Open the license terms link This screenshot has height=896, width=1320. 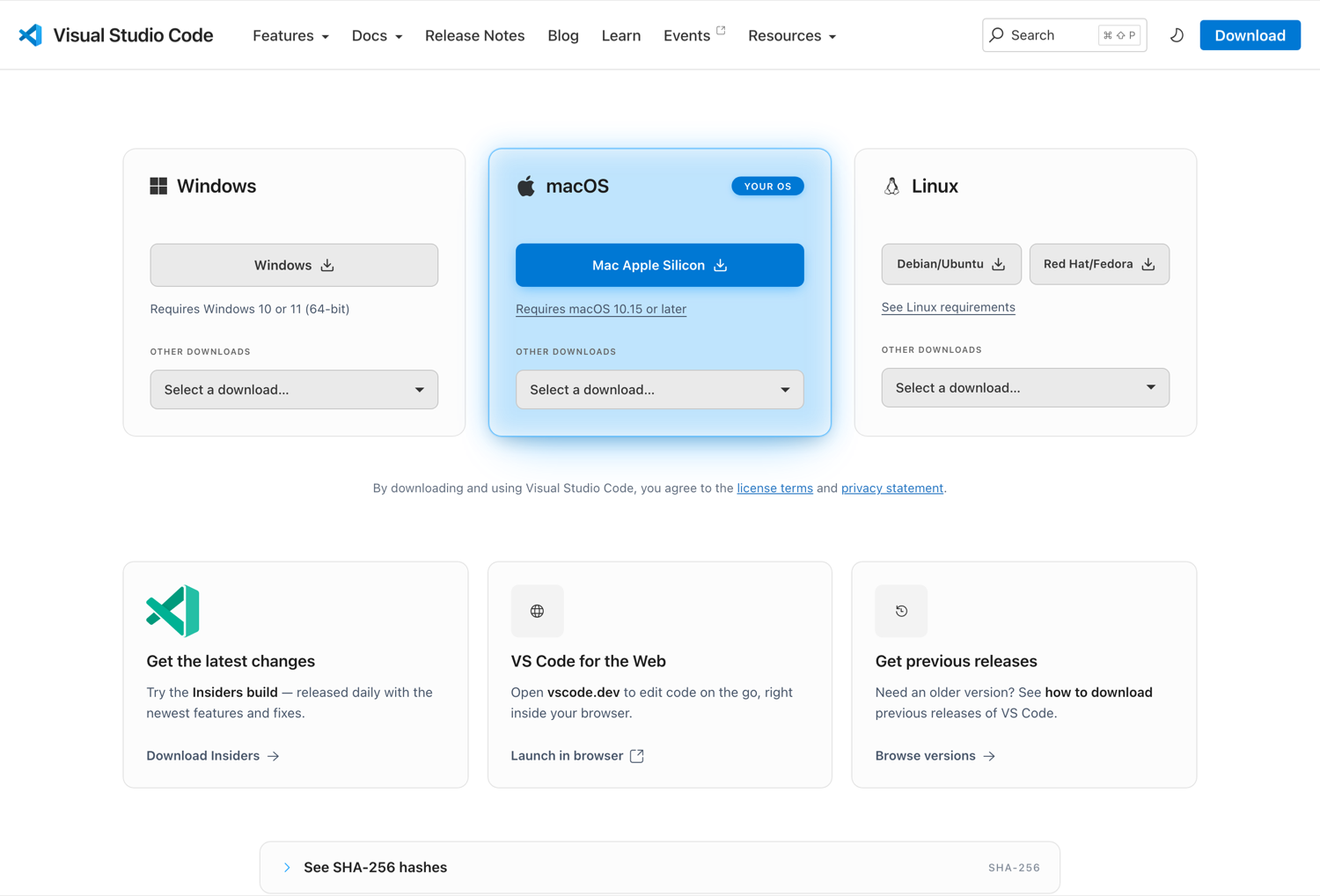[x=774, y=488]
